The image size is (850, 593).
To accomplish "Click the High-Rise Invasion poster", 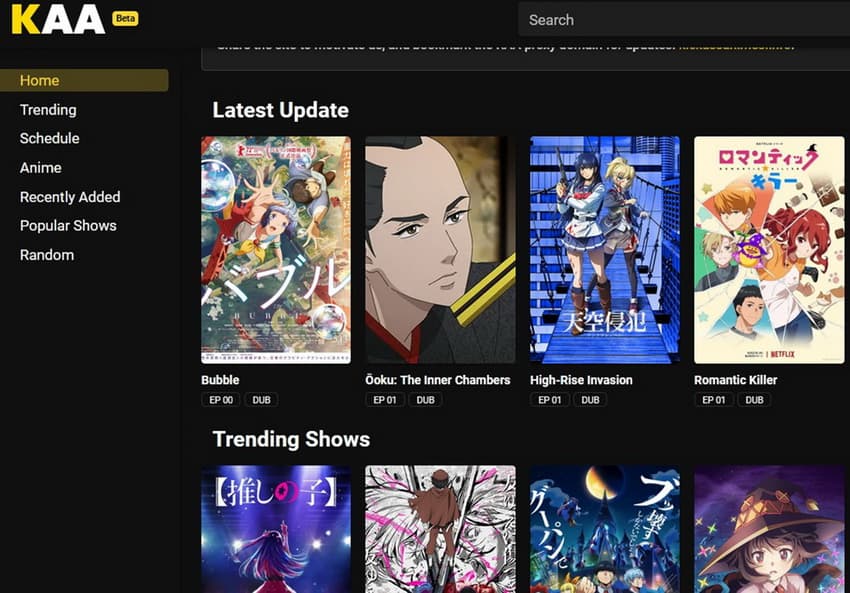I will 604,247.
